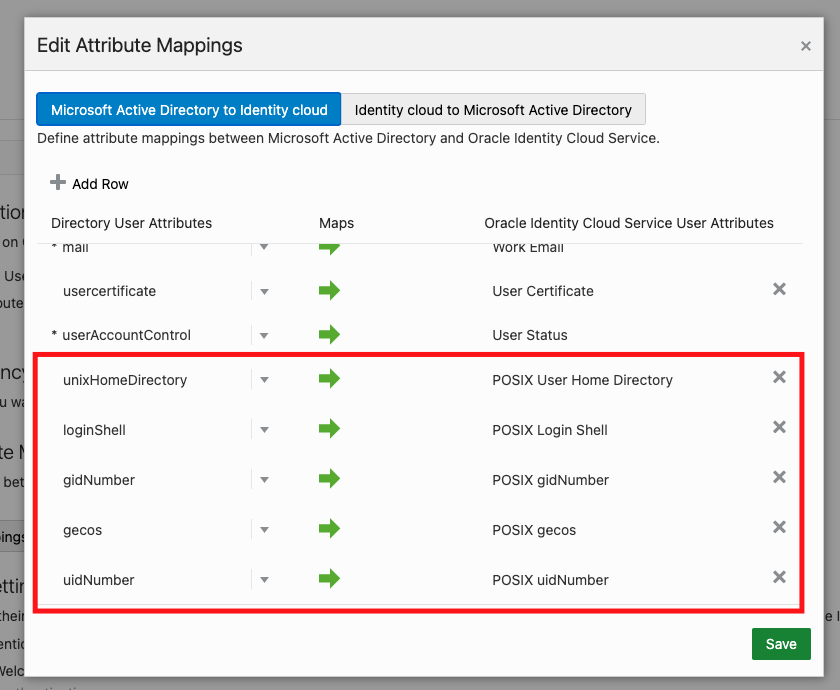This screenshot has width=840, height=690.
Task: Click the green mapping arrow for gecos
Action: tap(328, 528)
